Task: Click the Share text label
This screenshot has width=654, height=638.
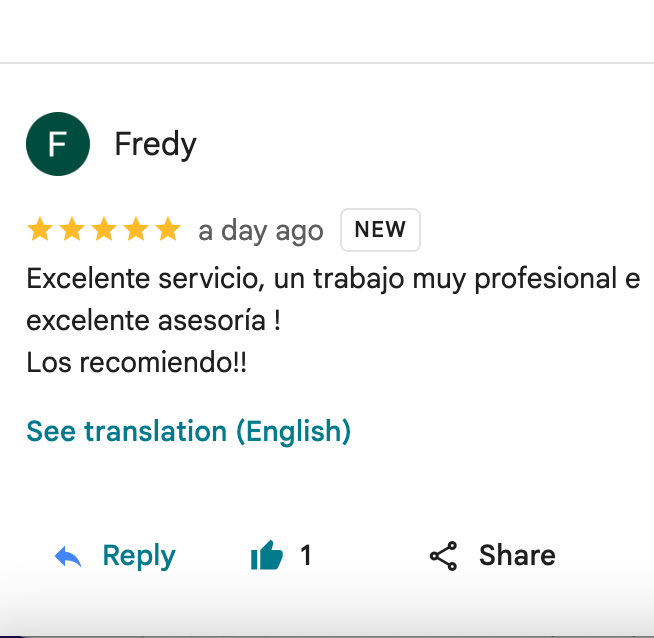Action: 517,555
